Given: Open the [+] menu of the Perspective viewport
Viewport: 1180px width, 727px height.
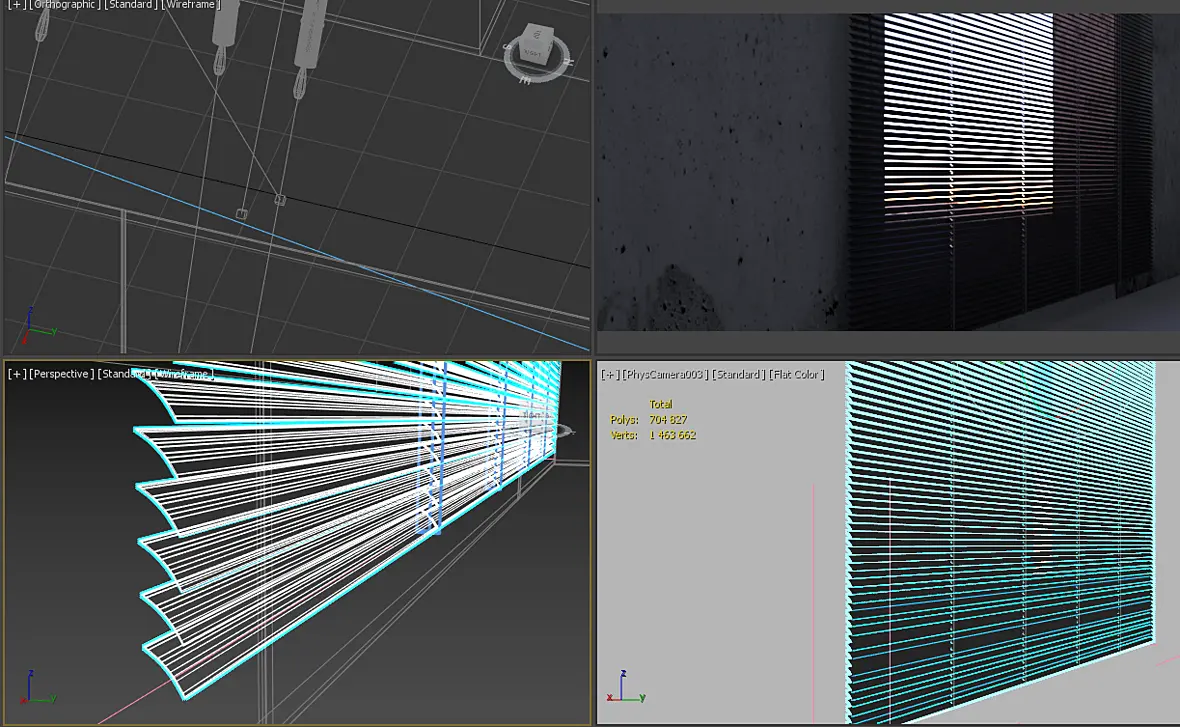Looking at the screenshot, I should pyautogui.click(x=17, y=374).
